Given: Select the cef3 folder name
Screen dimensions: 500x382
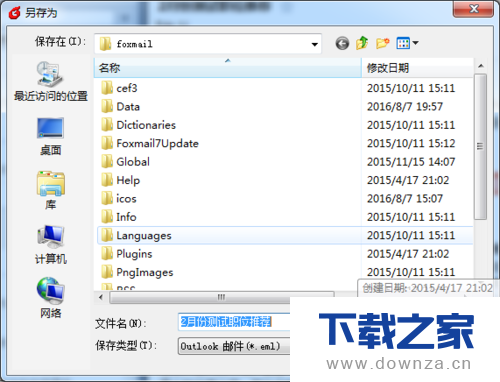Looking at the screenshot, I should (x=127, y=88).
